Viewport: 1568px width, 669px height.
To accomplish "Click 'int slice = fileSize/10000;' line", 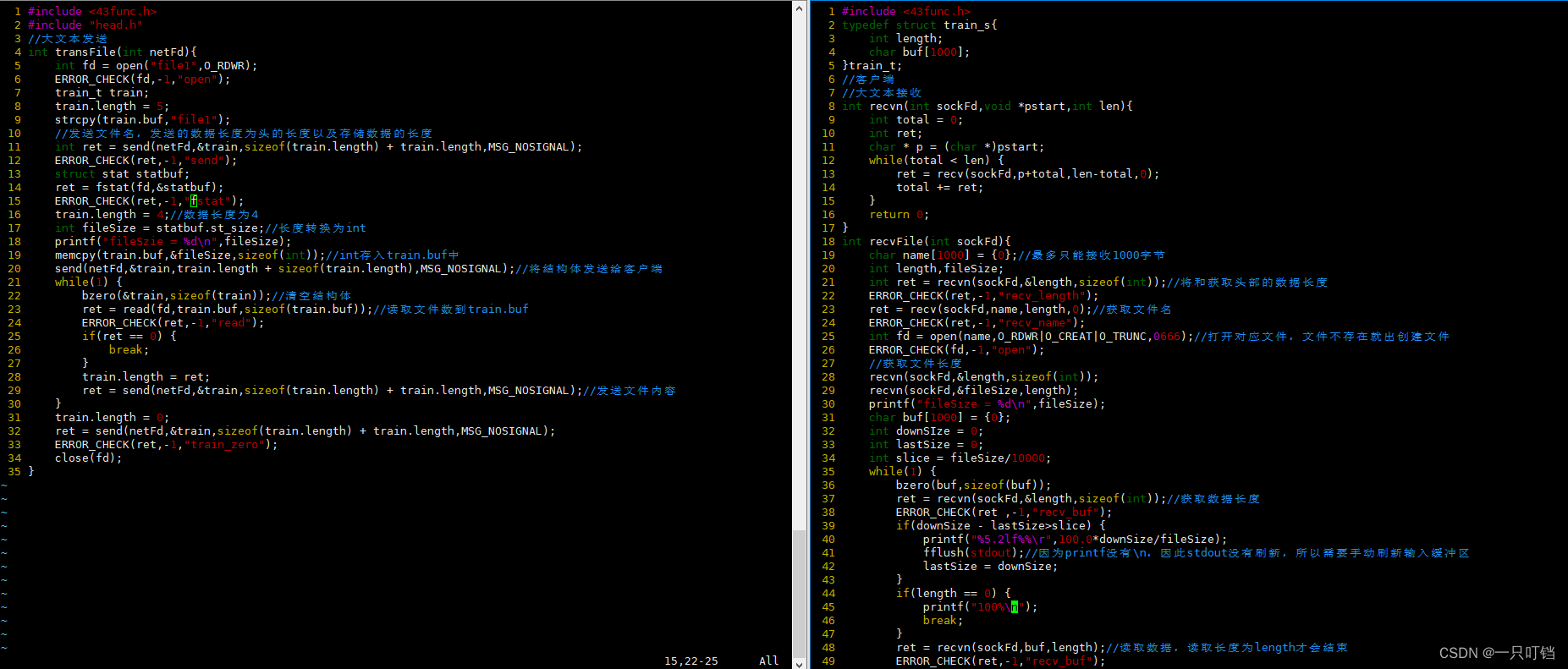I will point(960,458).
